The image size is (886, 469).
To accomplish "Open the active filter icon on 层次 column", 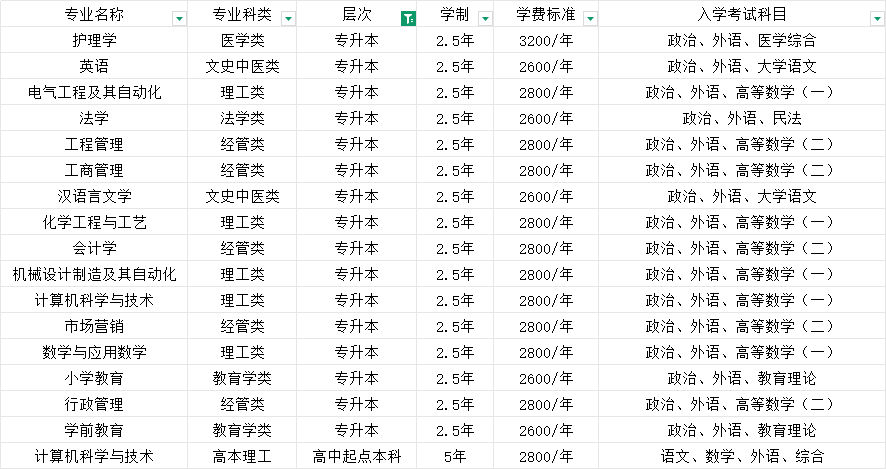I will point(408,19).
